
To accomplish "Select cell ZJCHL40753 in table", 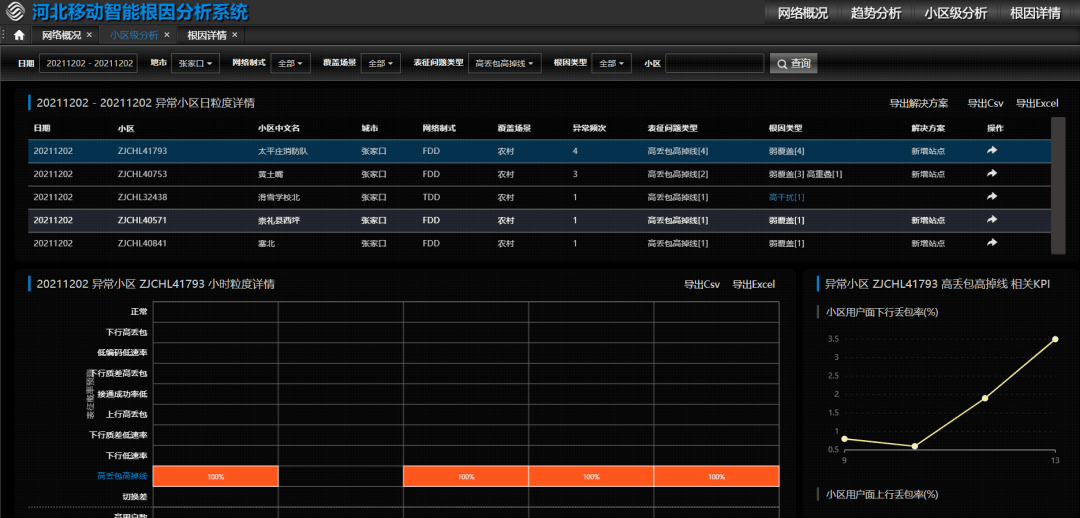I will pyautogui.click(x=143, y=174).
